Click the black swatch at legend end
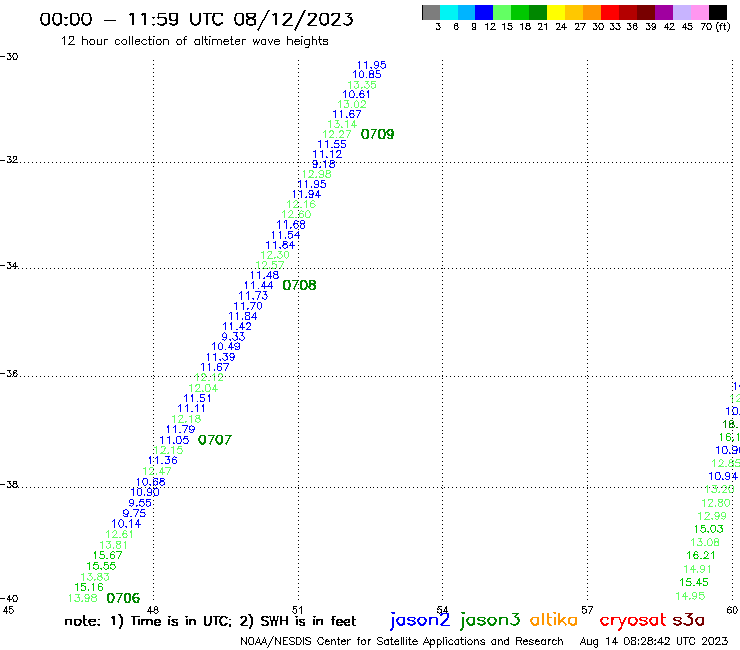Screen dimensions: 740x650 point(718,12)
